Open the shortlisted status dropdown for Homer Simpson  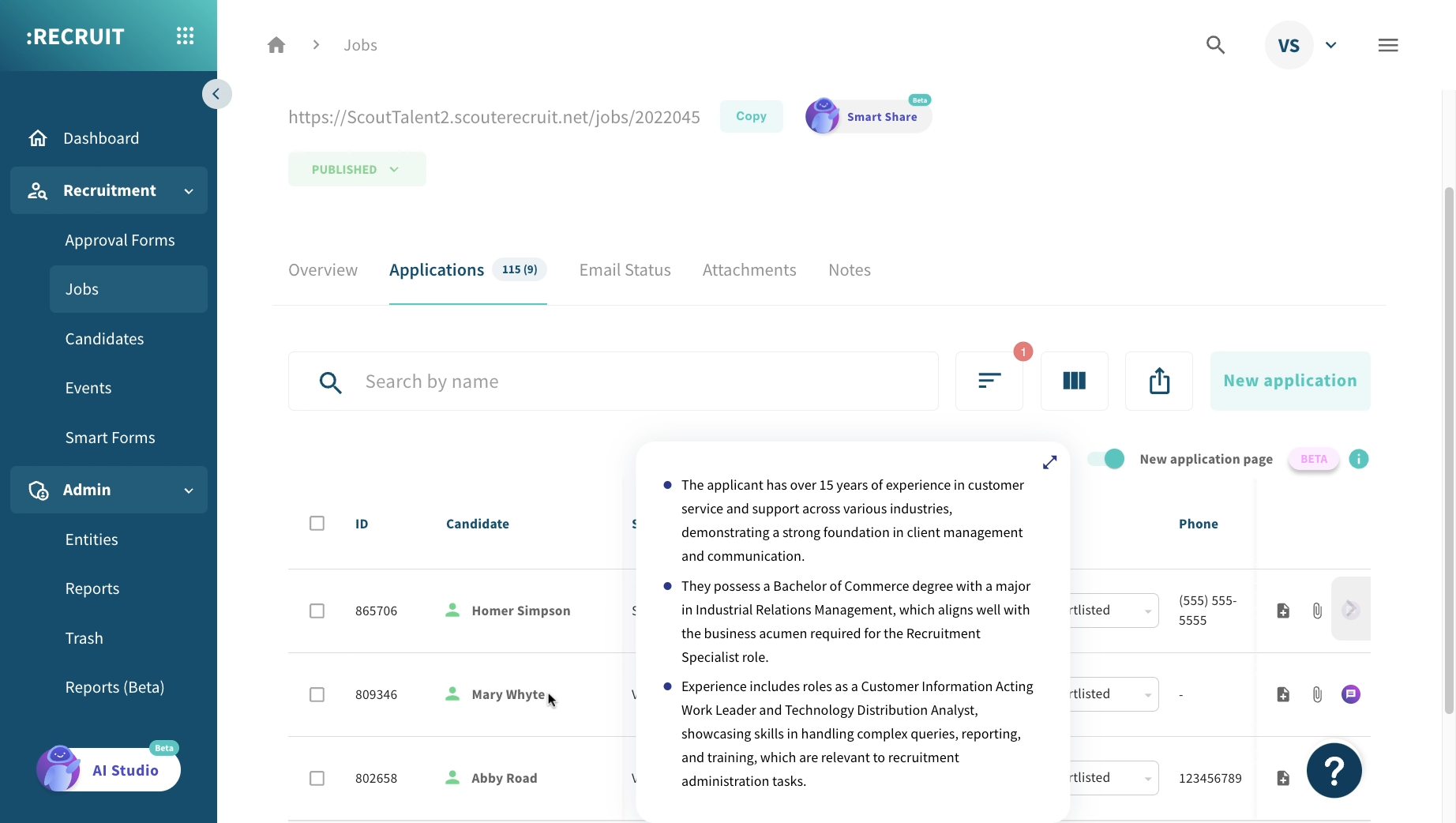click(x=1148, y=611)
